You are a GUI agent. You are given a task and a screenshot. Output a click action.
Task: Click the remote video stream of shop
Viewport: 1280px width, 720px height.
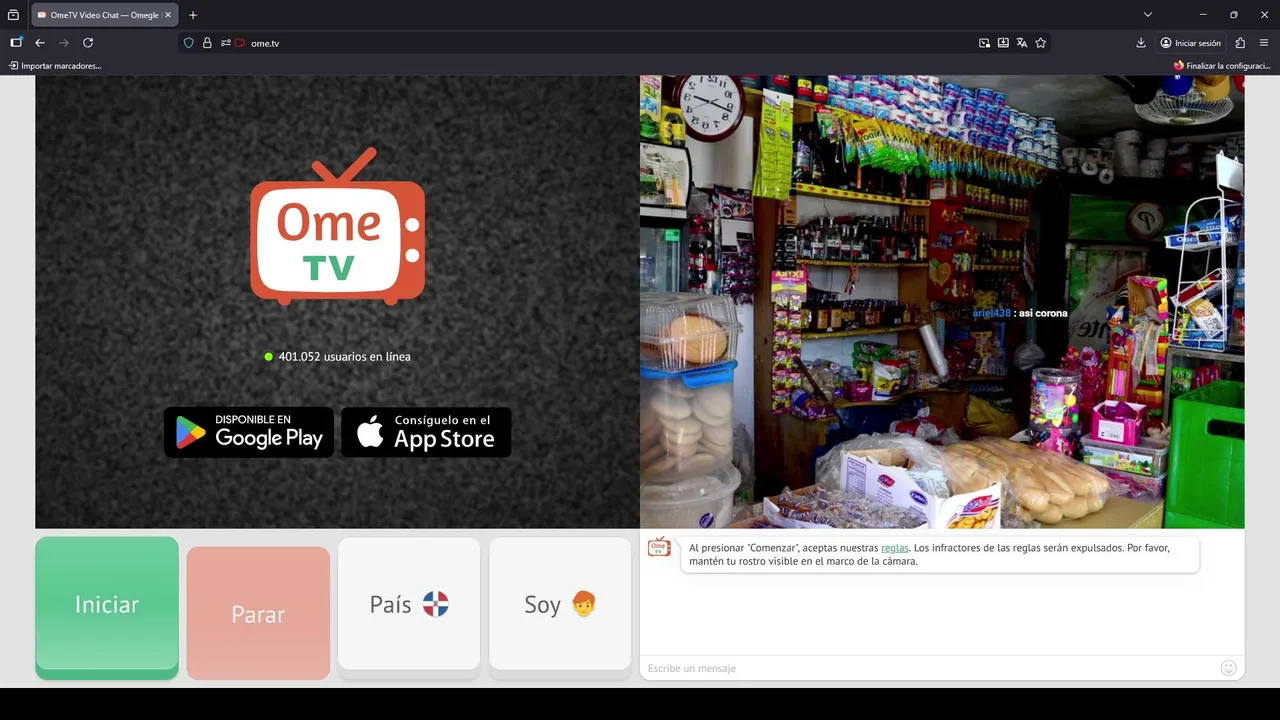(942, 302)
